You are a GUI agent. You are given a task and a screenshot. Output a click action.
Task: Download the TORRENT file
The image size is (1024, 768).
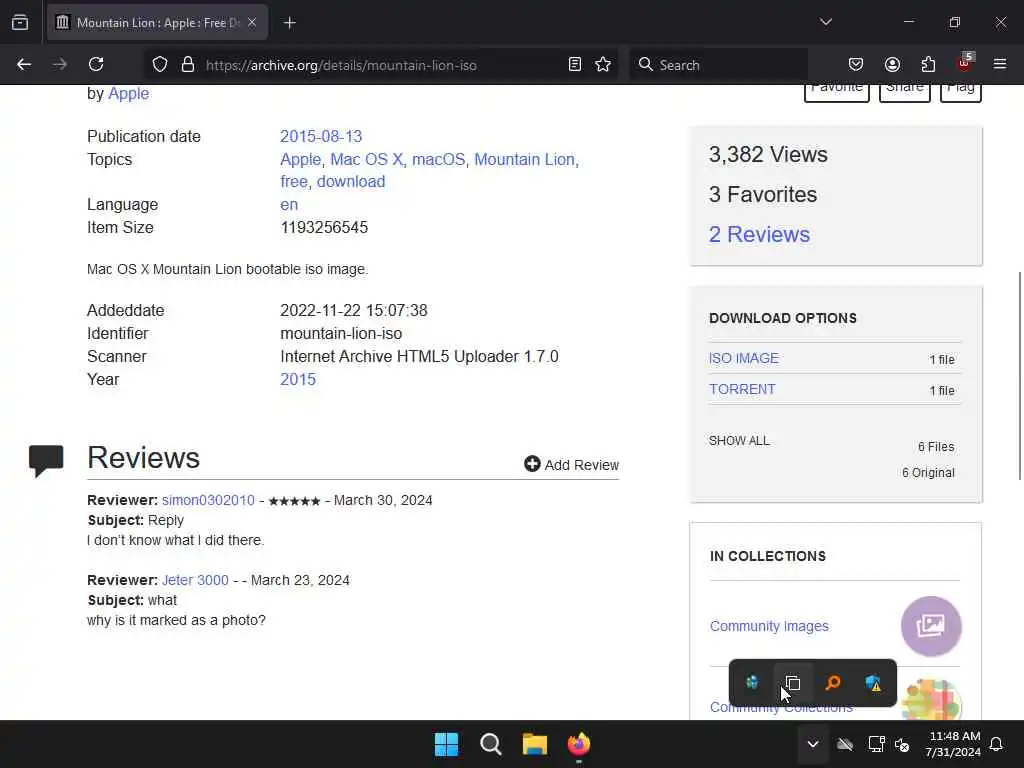pyautogui.click(x=743, y=389)
